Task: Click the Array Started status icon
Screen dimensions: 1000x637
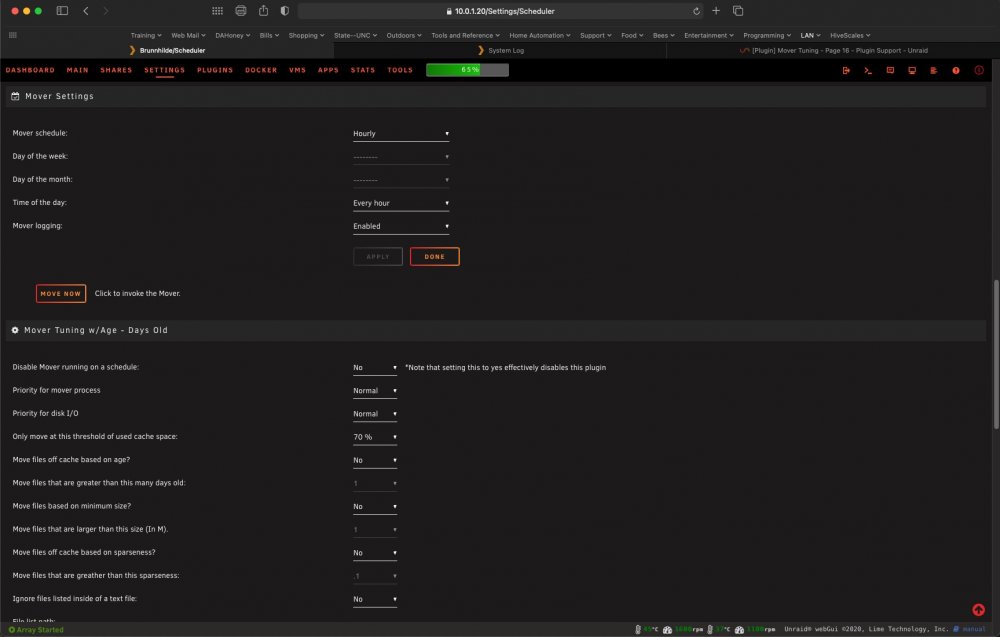Action: 11,629
